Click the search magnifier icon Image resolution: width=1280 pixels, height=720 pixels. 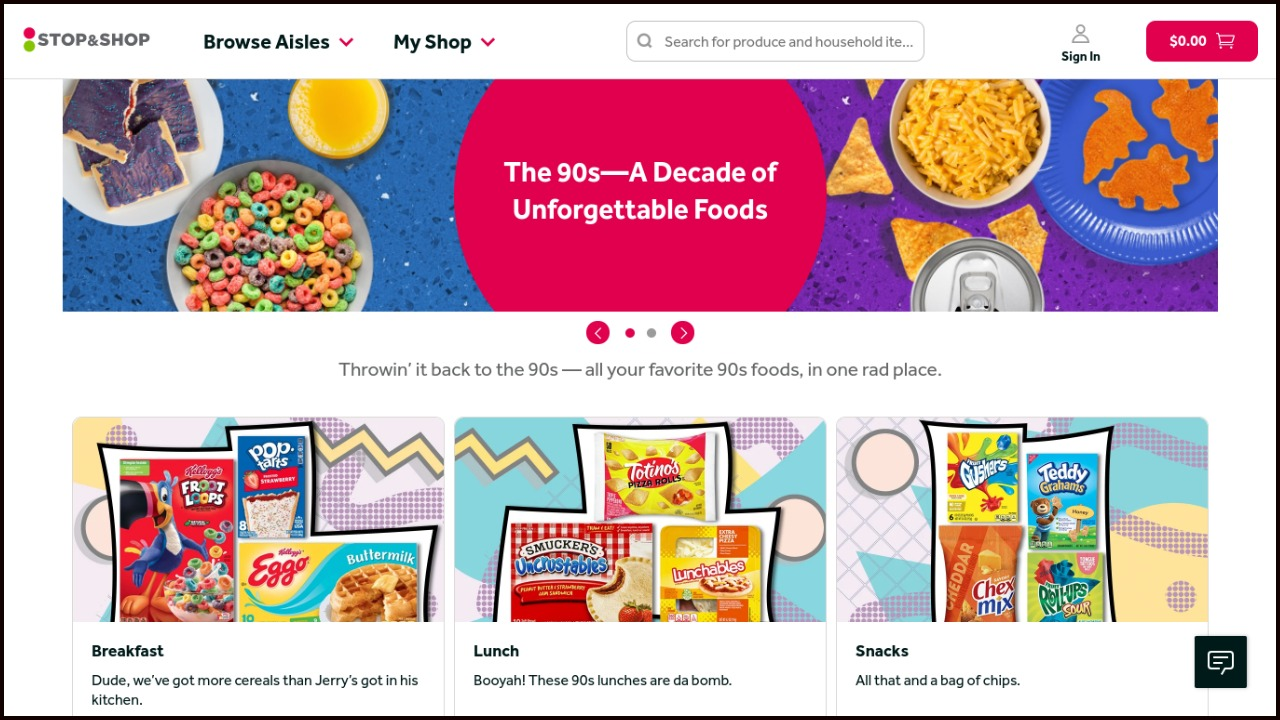645,41
